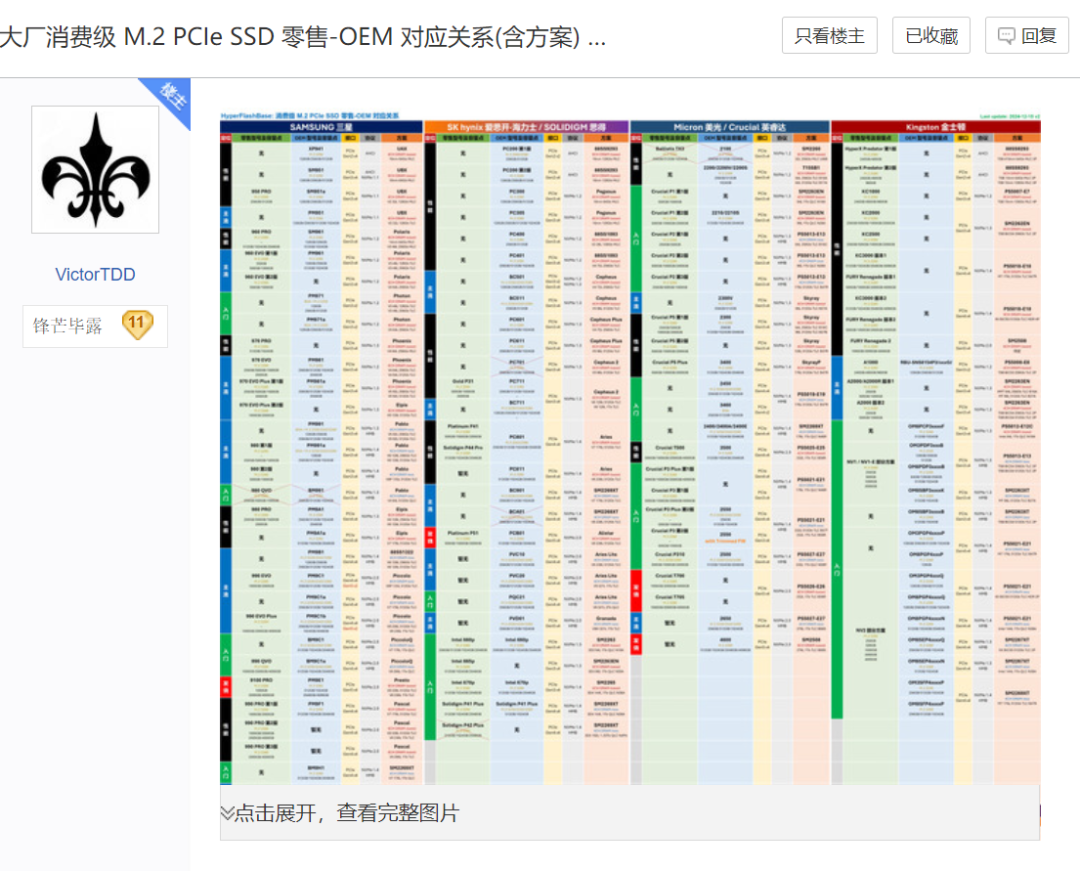
Task: Click the post title 大厂消费级 M.2 PCIe SSD
Action: [303, 36]
